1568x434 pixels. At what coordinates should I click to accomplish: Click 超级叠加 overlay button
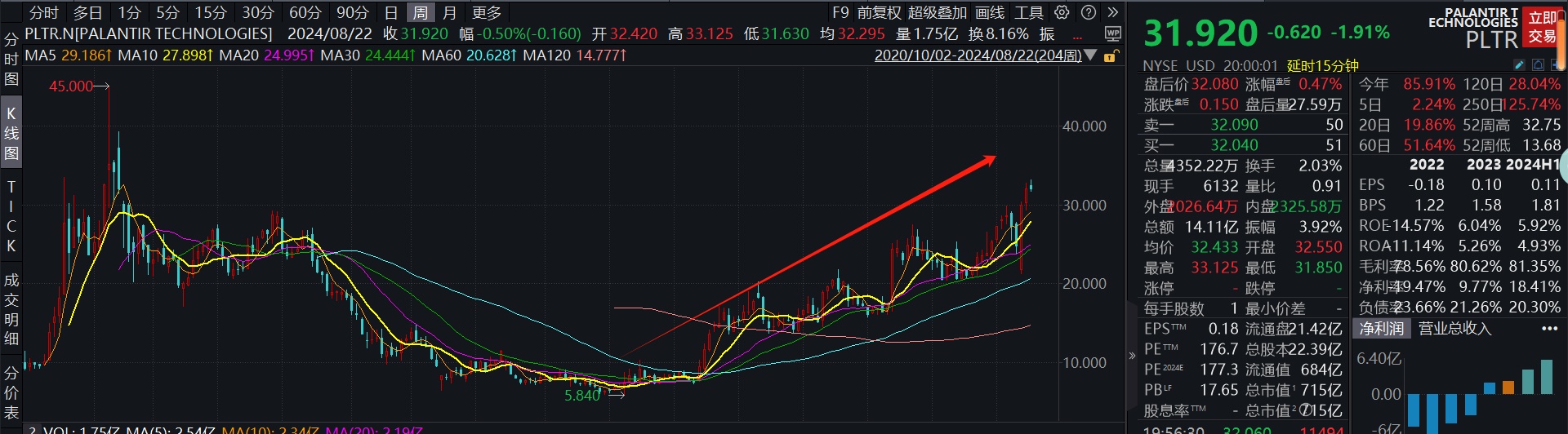tap(938, 12)
